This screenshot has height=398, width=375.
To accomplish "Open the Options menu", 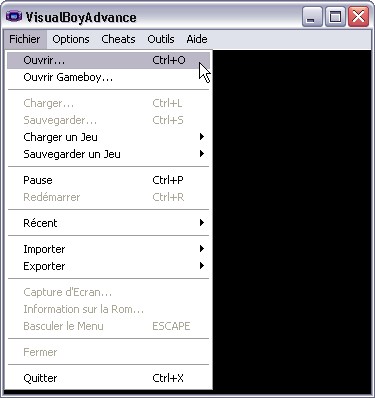I will click(x=71, y=39).
